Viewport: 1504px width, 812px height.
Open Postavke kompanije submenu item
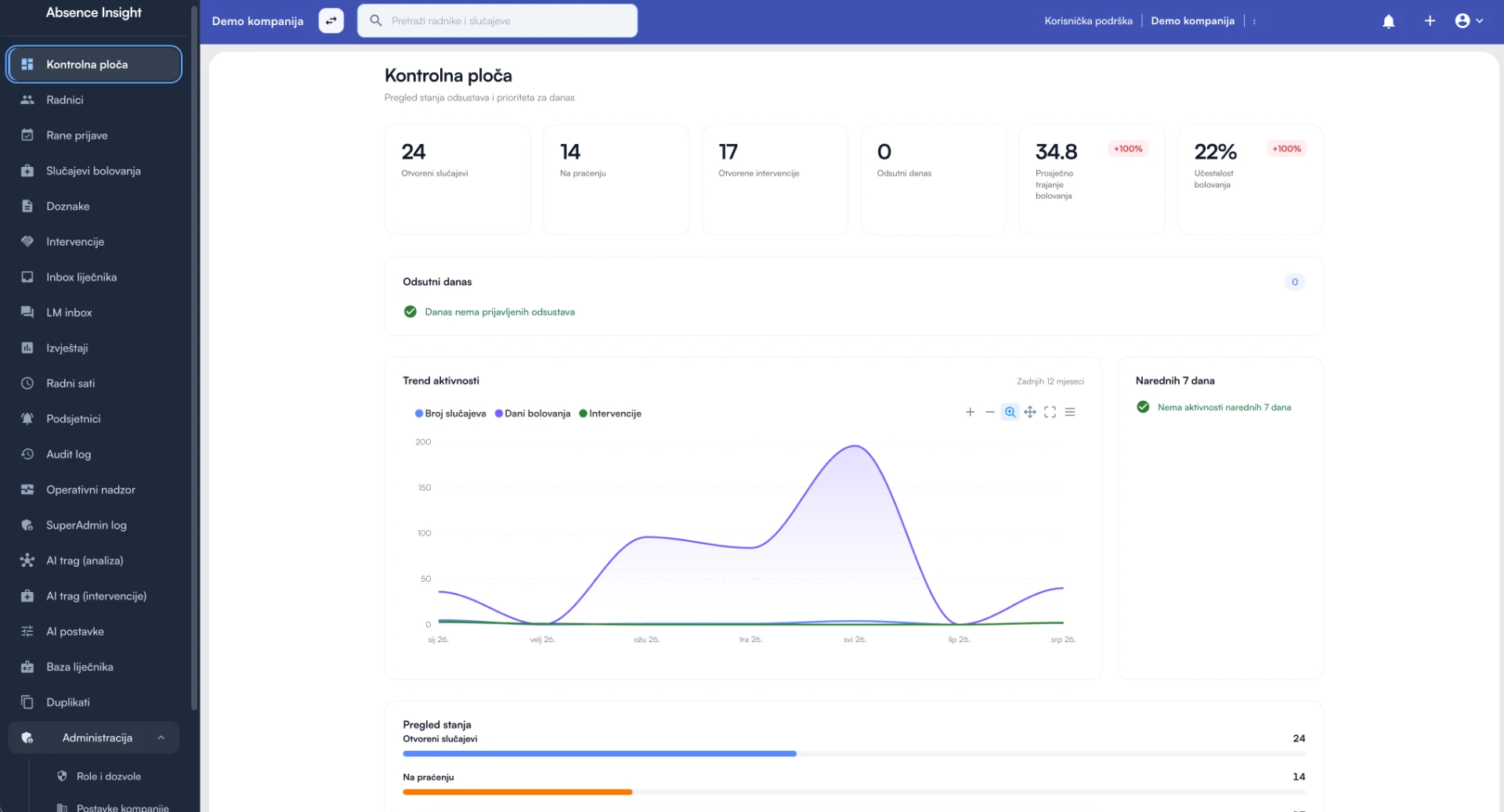[115, 807]
